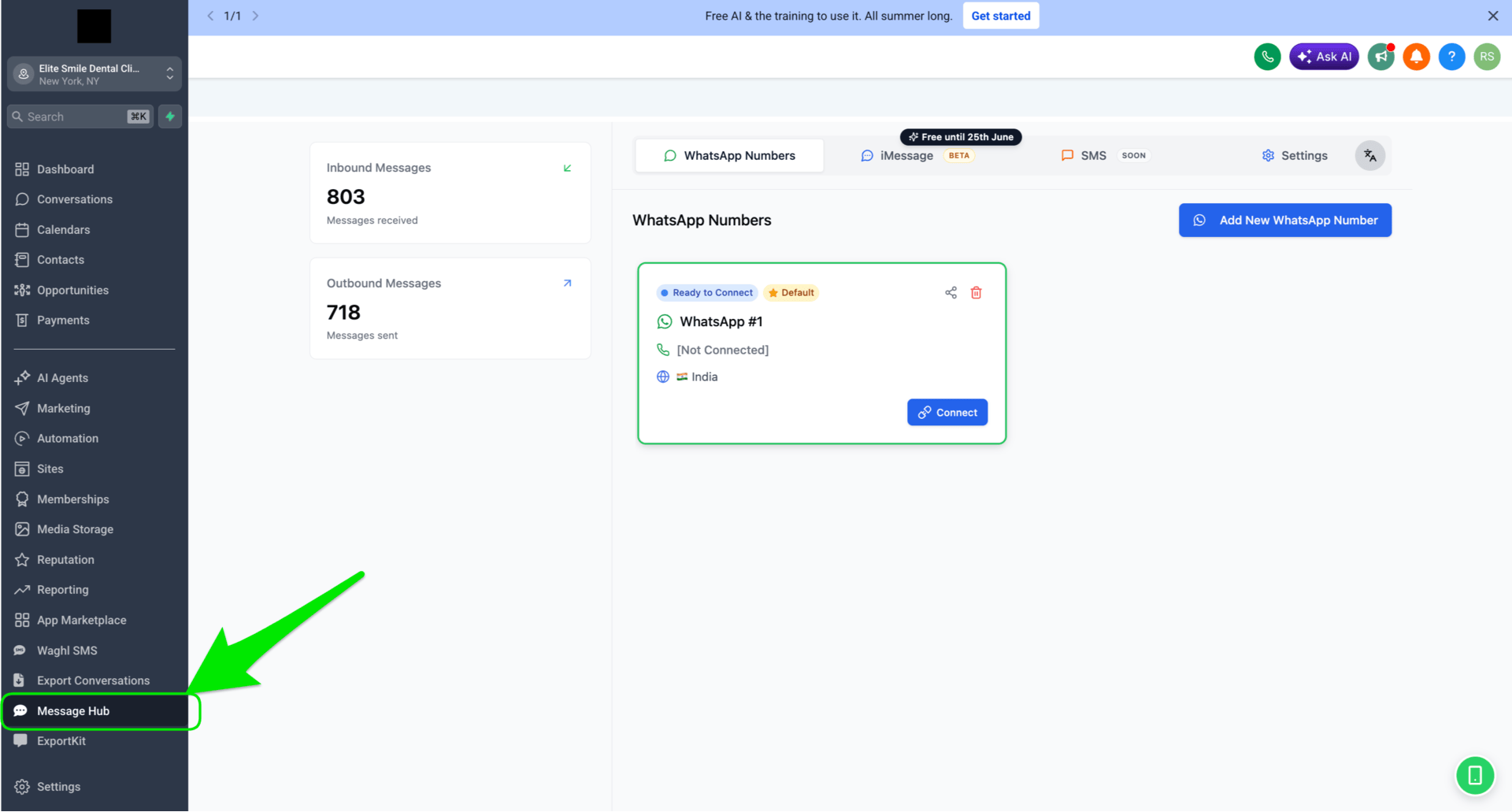Dismiss the promo banner with X

[x=1492, y=16]
